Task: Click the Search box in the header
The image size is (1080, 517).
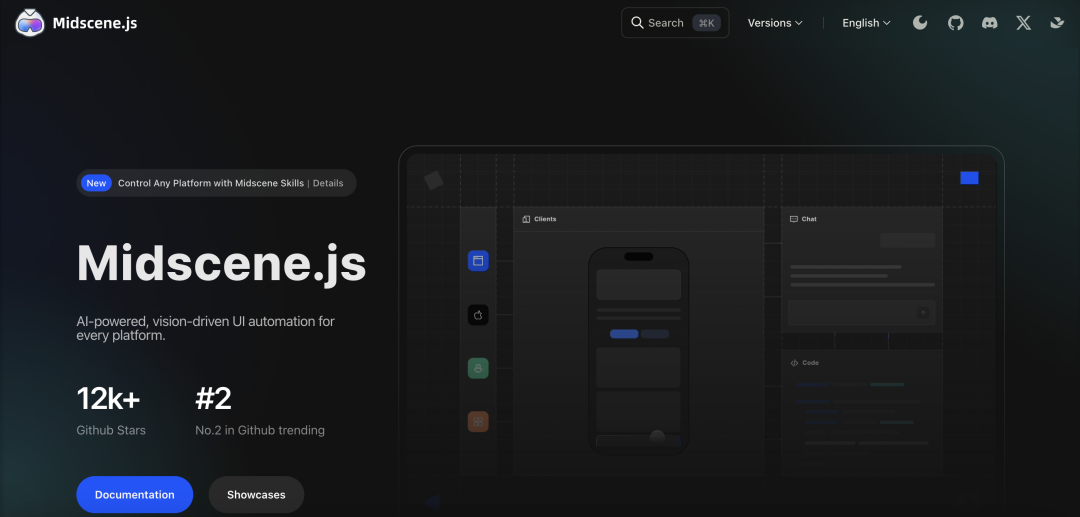Action: (x=675, y=23)
